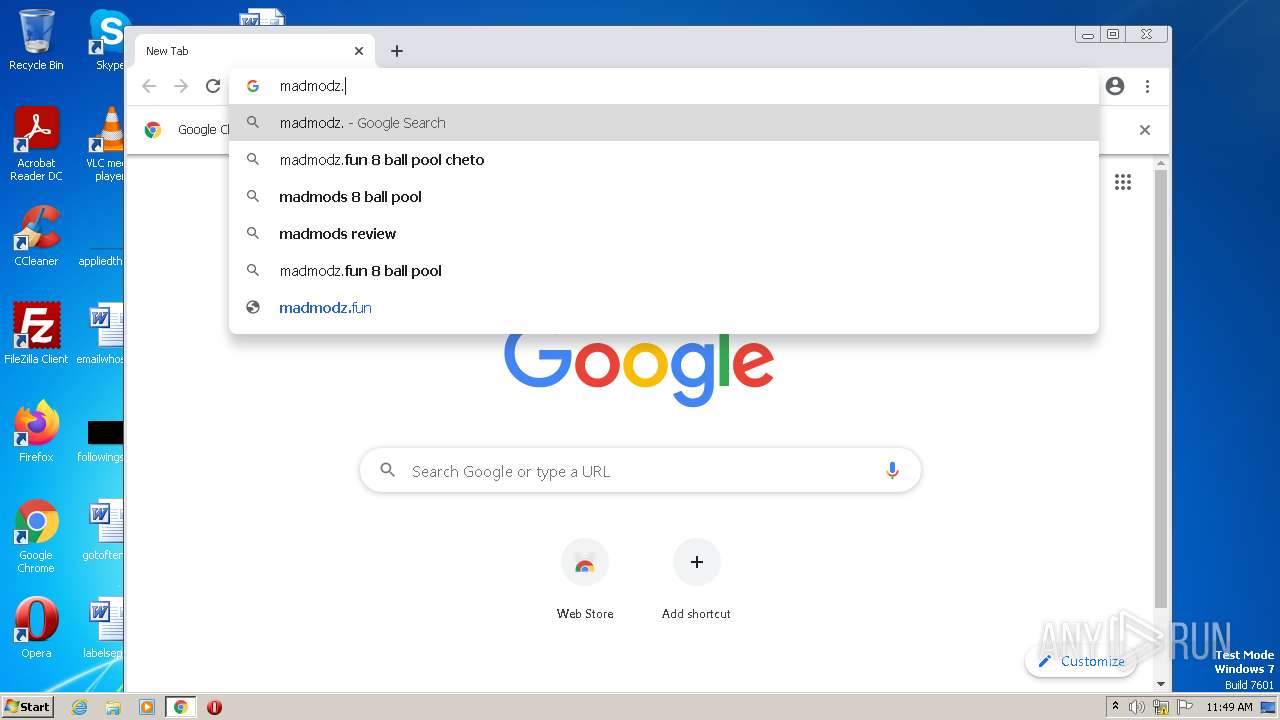The image size is (1280, 720).
Task: Open the Google Chrome desktop icon
Action: click(36, 536)
